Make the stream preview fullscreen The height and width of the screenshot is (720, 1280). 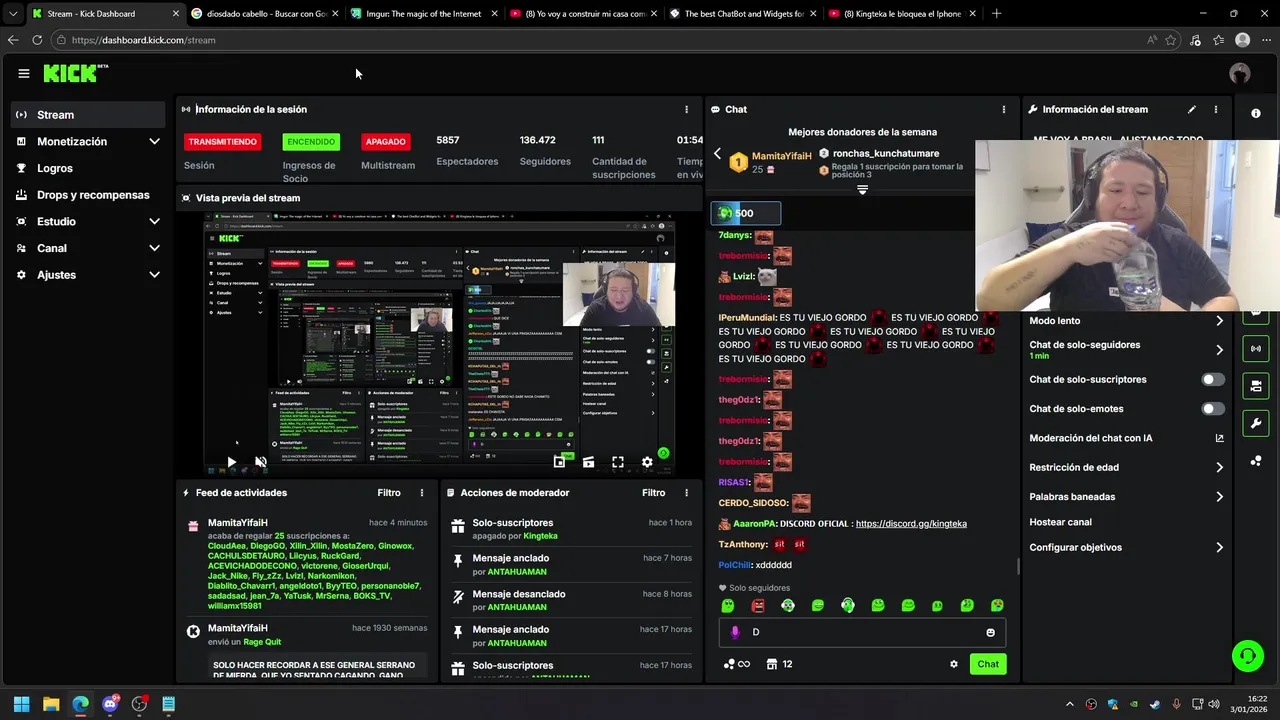618,462
